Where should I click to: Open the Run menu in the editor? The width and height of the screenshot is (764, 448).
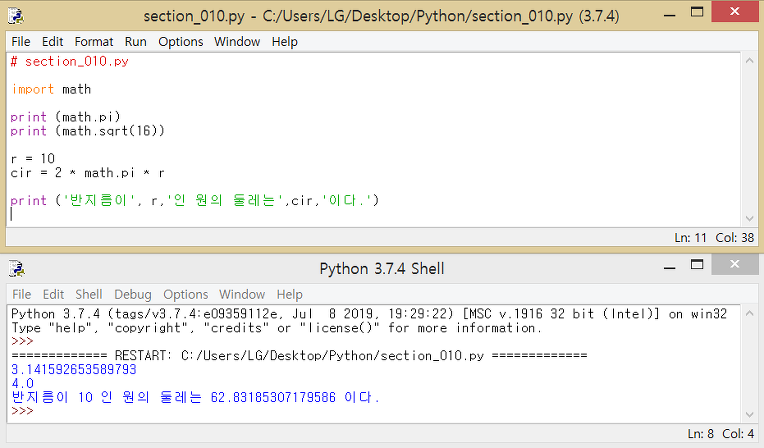pyautogui.click(x=135, y=42)
